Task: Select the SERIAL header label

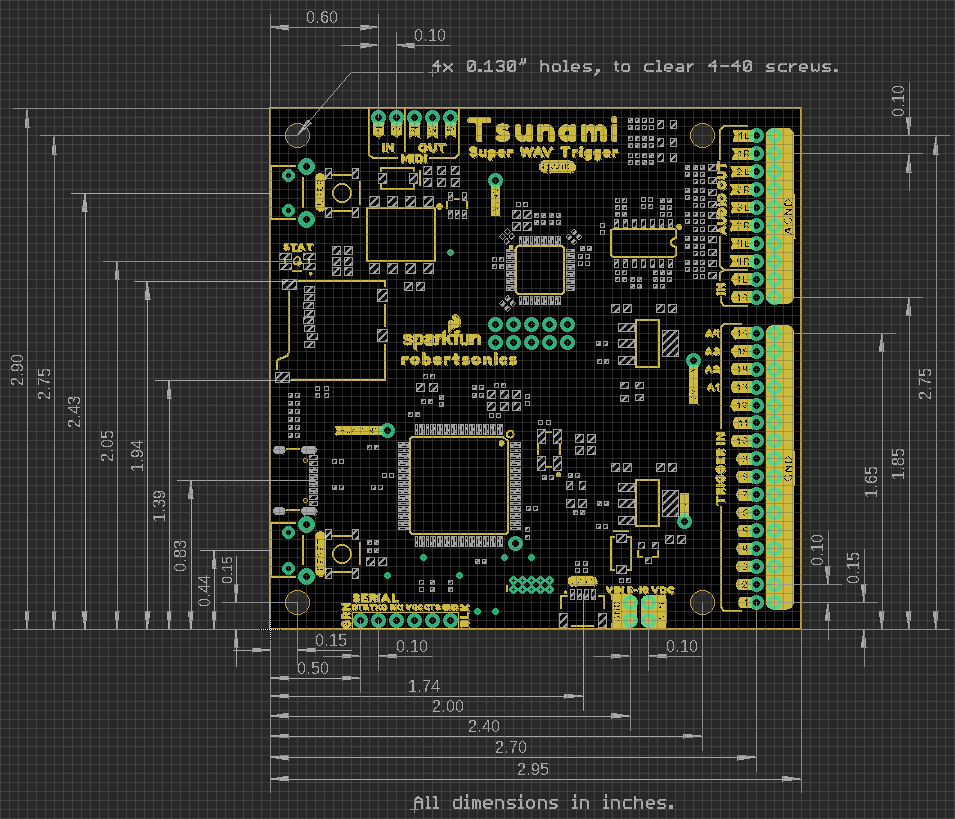Action: (x=375, y=598)
